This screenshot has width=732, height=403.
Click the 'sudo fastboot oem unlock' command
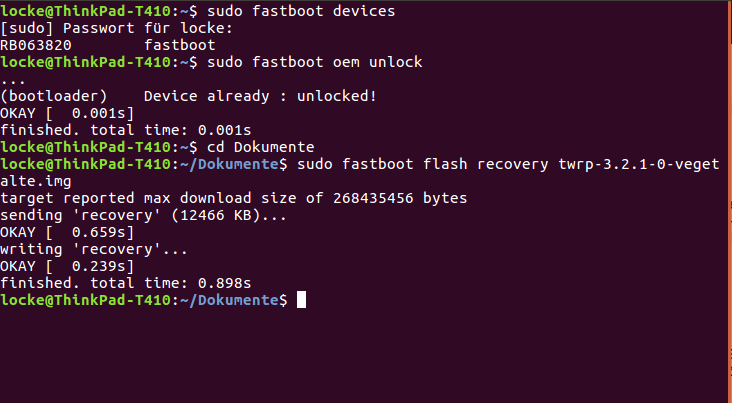point(315,62)
